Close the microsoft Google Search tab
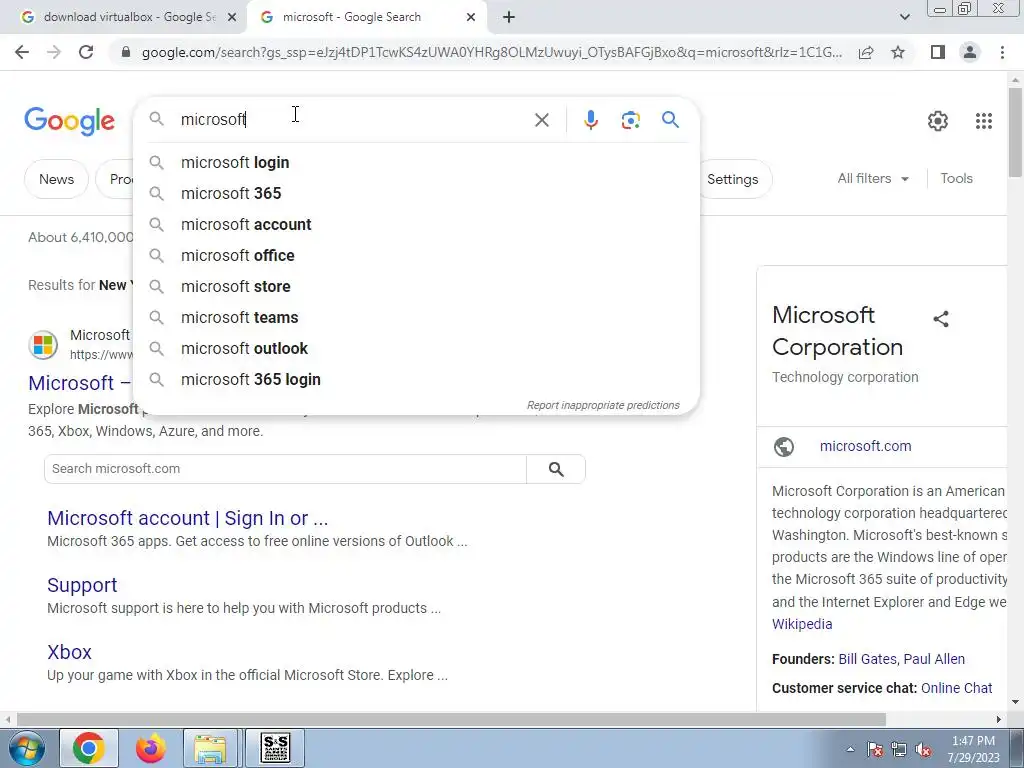The image size is (1024, 768). [471, 18]
